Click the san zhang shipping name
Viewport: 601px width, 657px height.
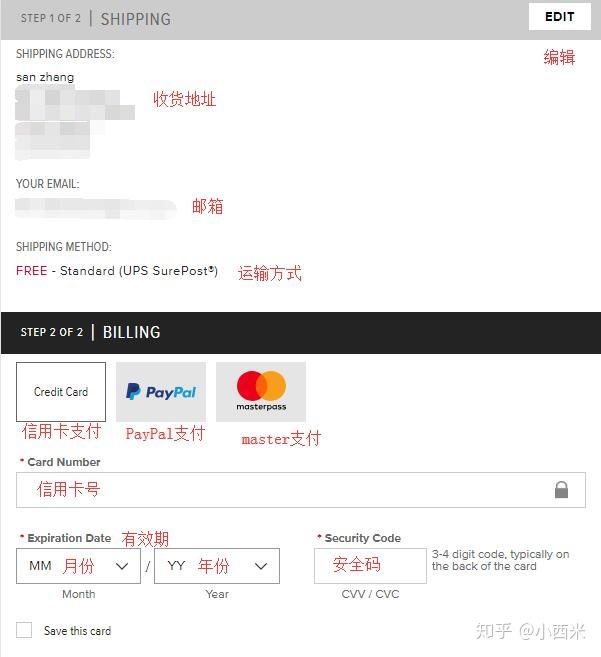pyautogui.click(x=45, y=77)
